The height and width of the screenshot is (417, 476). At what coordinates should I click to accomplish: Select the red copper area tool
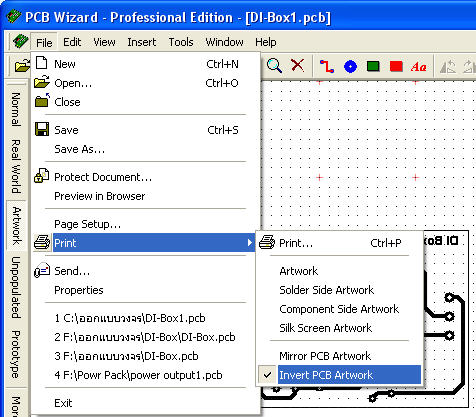(x=396, y=66)
